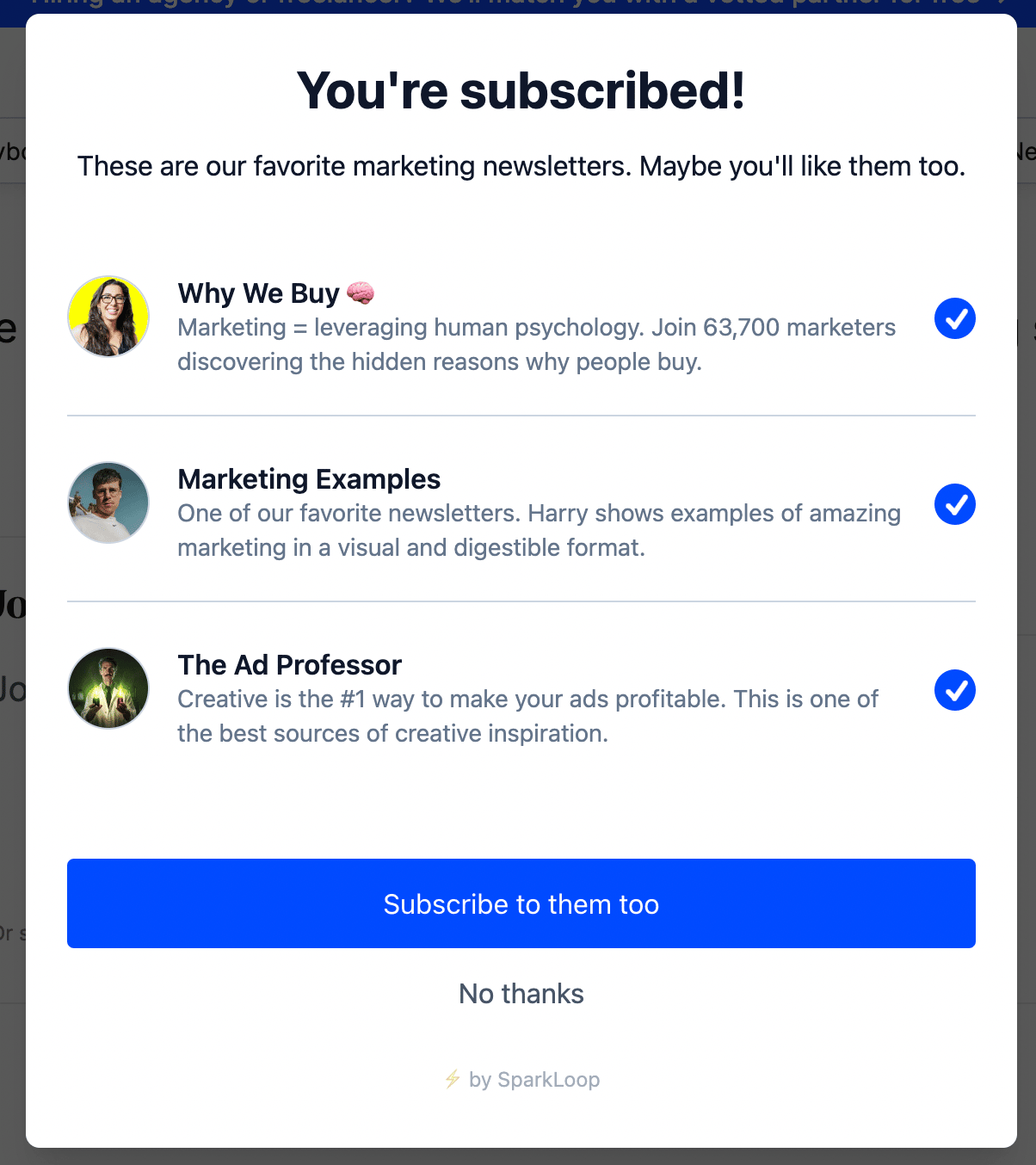The height and width of the screenshot is (1165, 1036).
Task: Toggle The Ad Professor checkmark off
Action: click(x=955, y=690)
